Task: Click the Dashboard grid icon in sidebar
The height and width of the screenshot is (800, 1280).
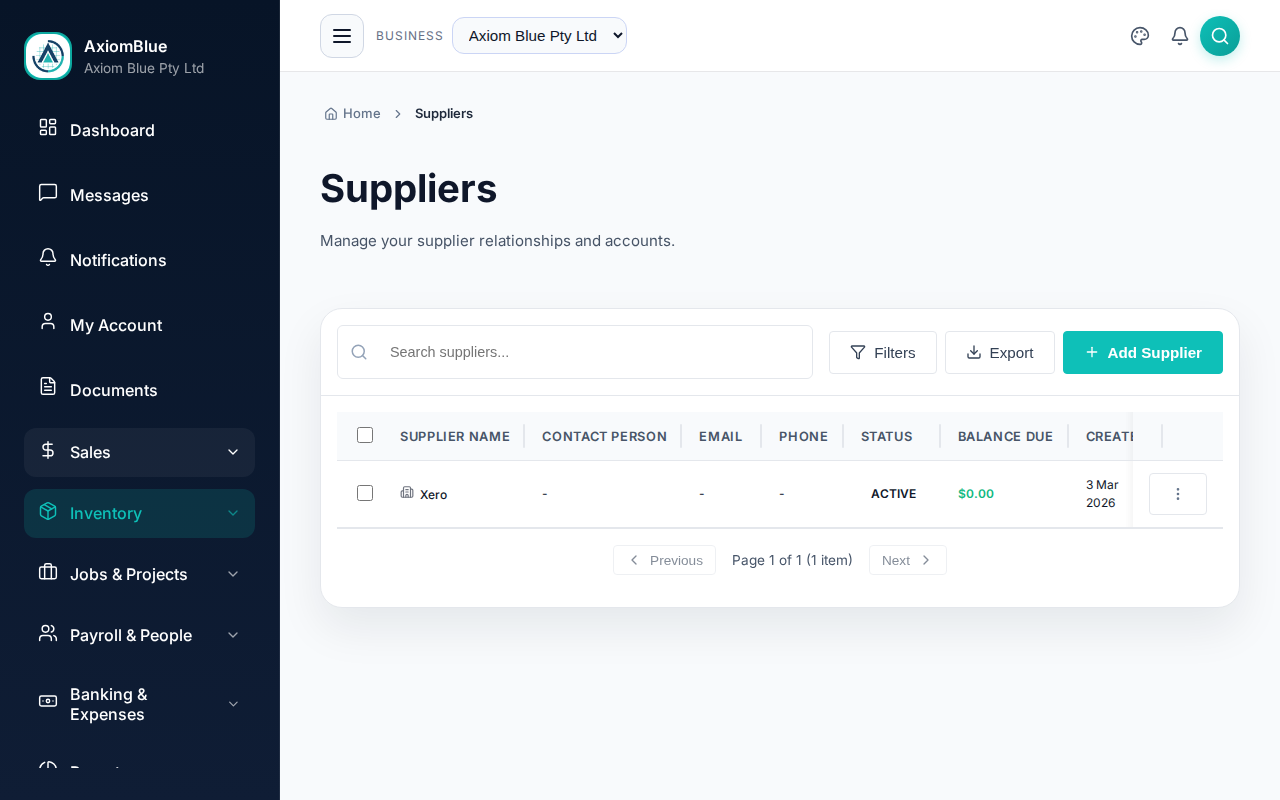Action: tap(48, 127)
